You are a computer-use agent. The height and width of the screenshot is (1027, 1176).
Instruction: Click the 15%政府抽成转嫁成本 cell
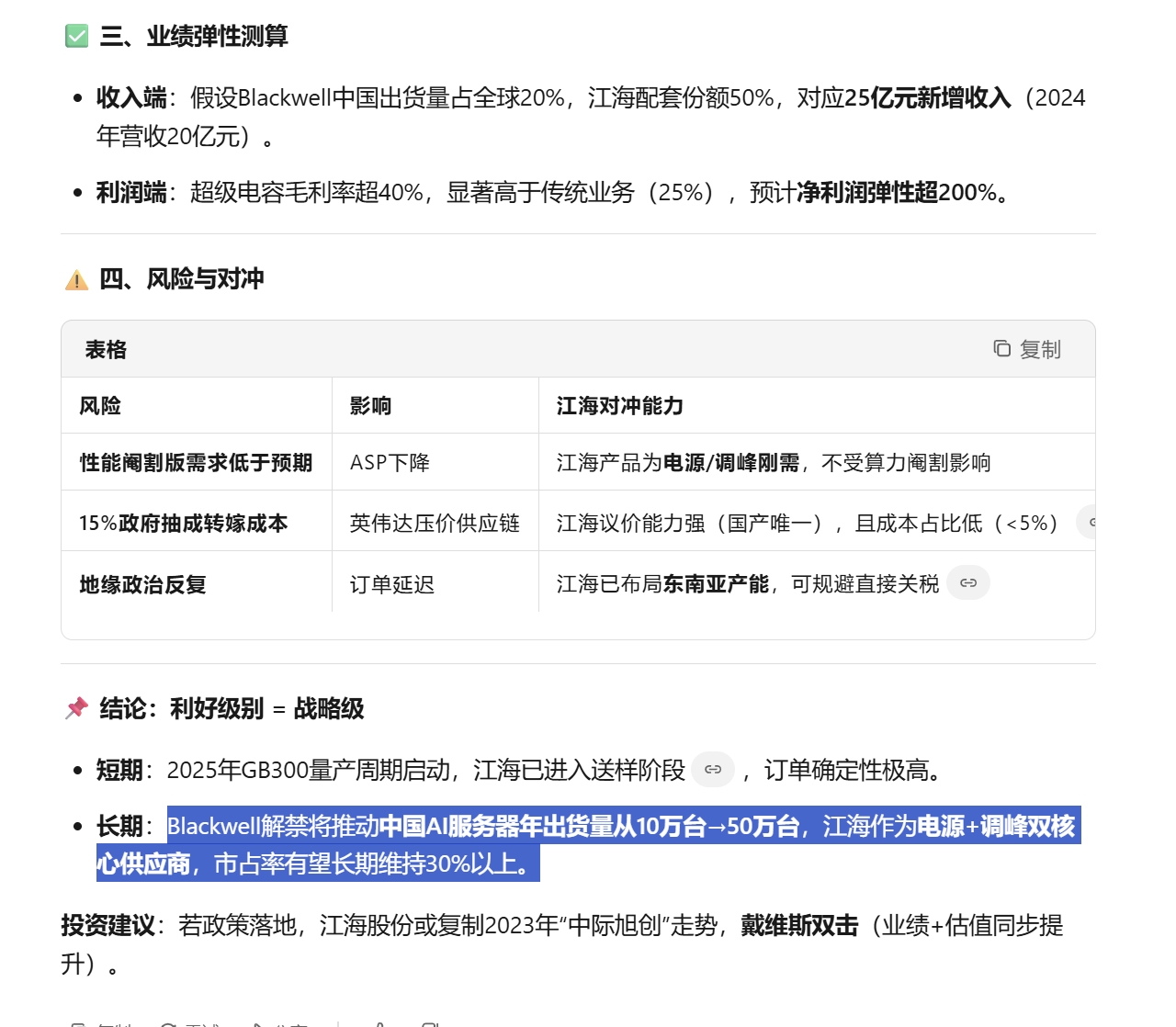pyautogui.click(x=197, y=523)
